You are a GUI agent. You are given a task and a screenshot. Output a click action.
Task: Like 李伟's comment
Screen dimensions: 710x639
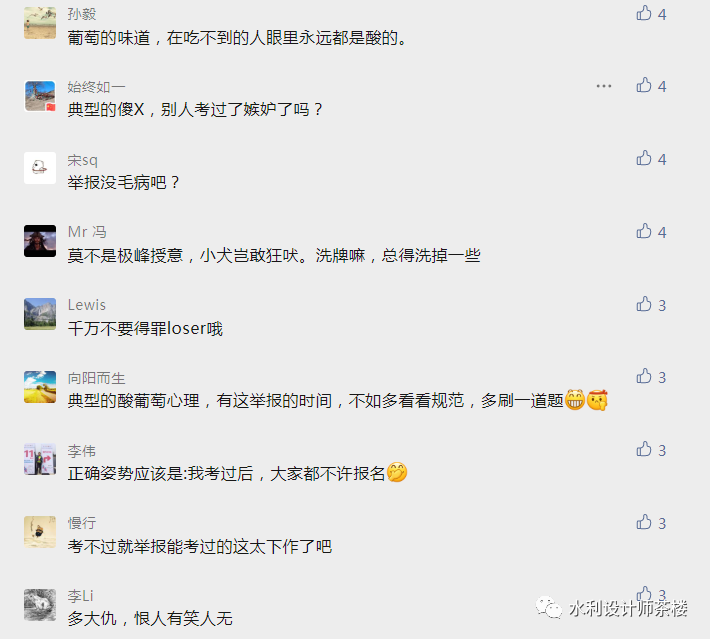point(643,449)
